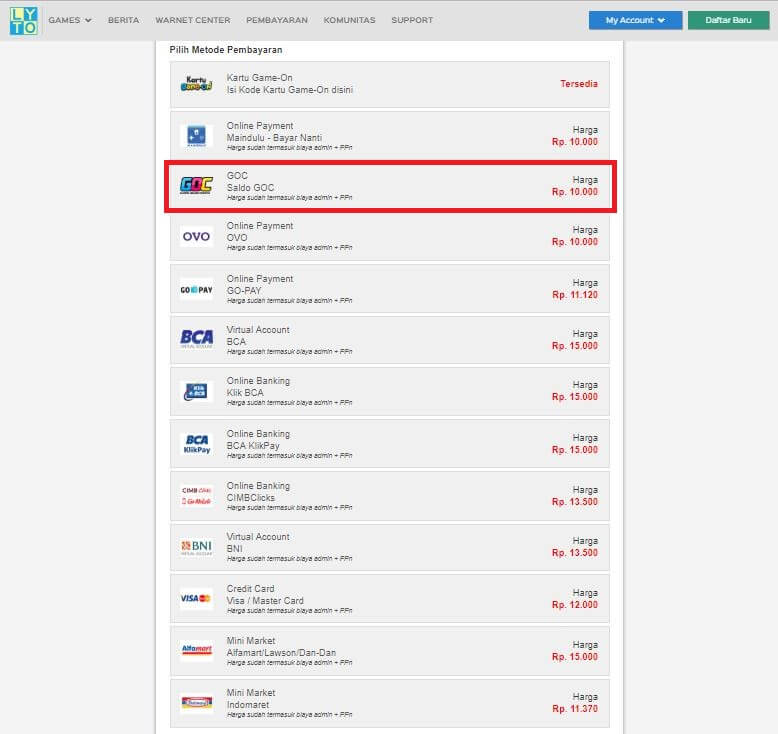This screenshot has width=778, height=734.
Task: Select 'BCA KlikPay' text
Action: [253, 446]
